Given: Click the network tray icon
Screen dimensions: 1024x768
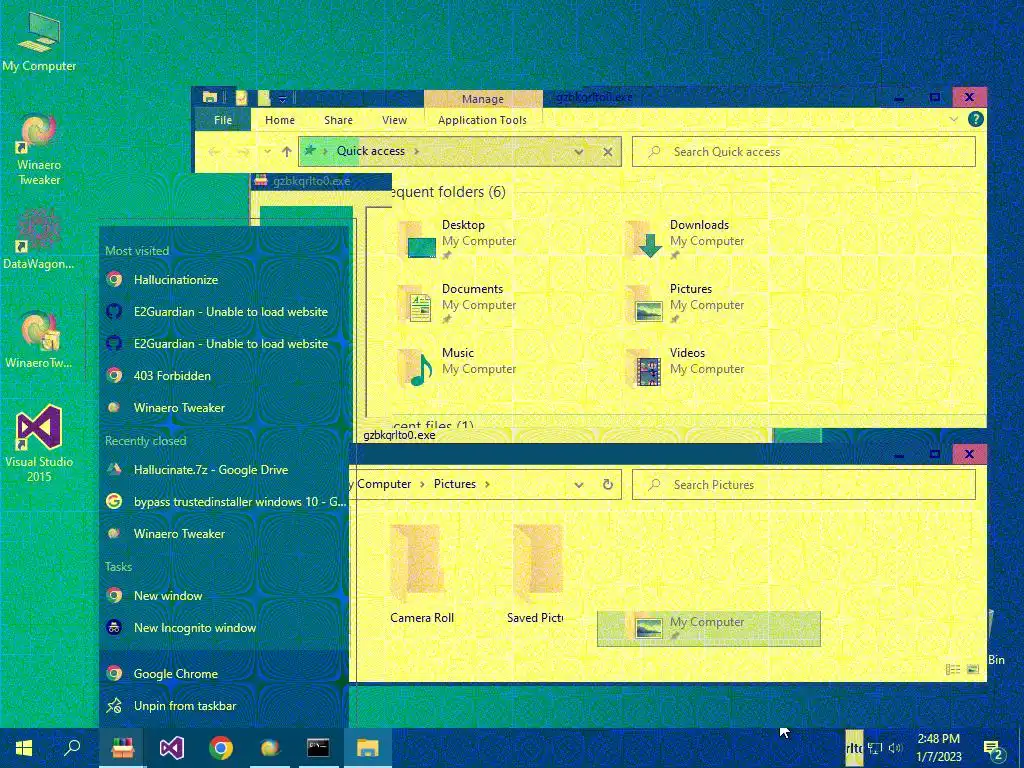Looking at the screenshot, I should pos(875,748).
